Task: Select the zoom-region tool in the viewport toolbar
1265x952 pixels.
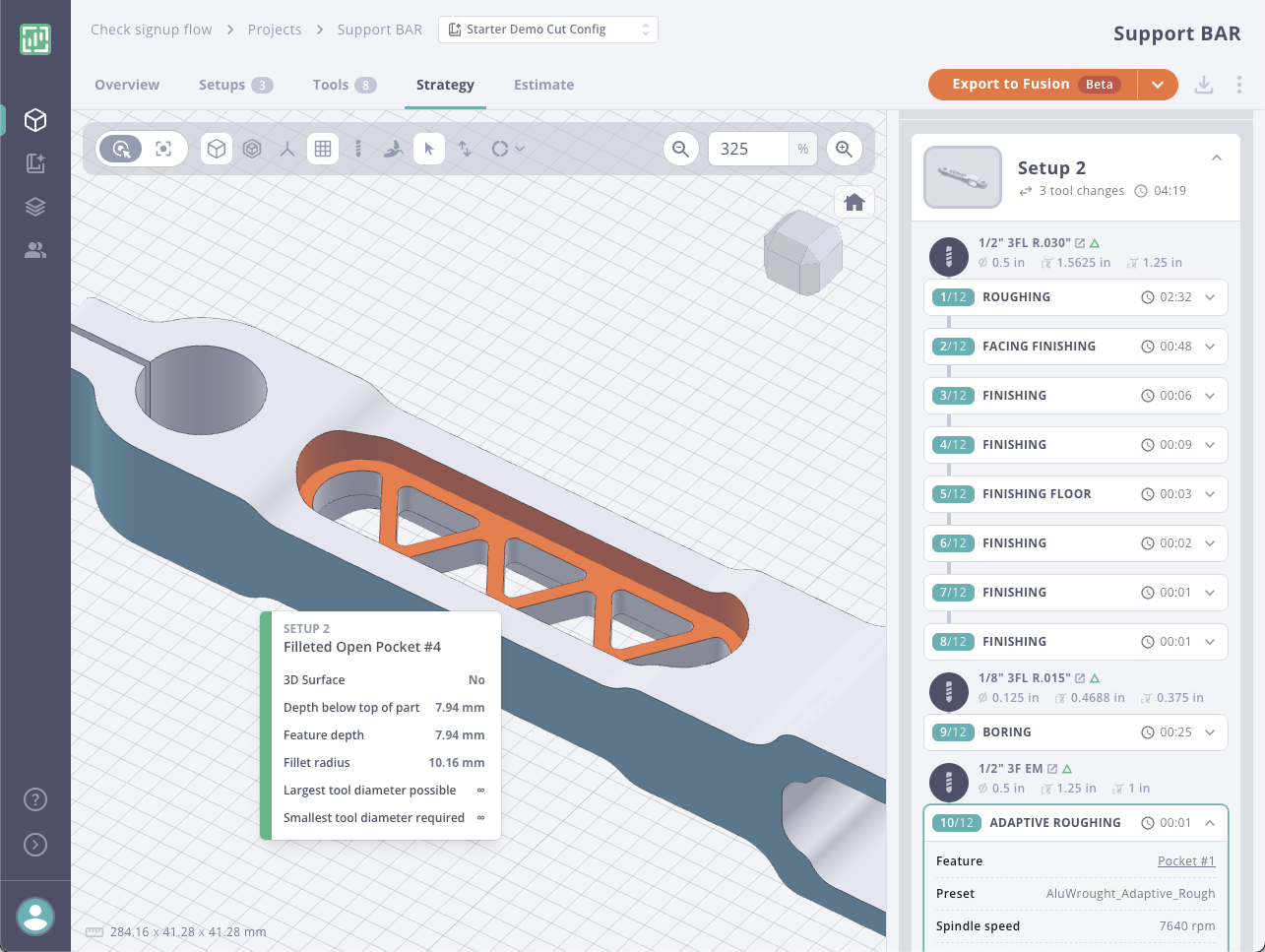Action: 119,149
